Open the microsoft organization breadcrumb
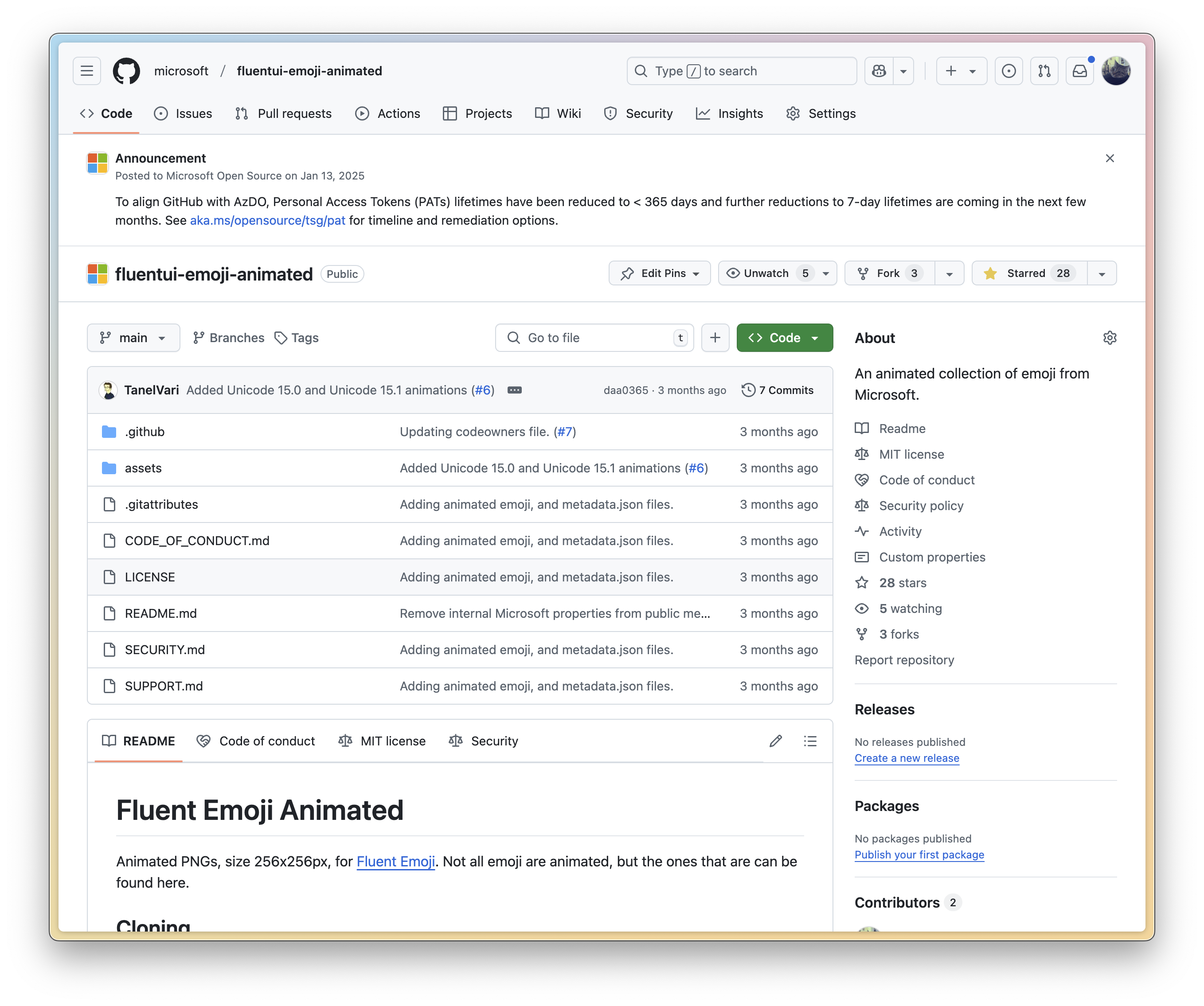This screenshot has width=1204, height=1006. [x=181, y=71]
